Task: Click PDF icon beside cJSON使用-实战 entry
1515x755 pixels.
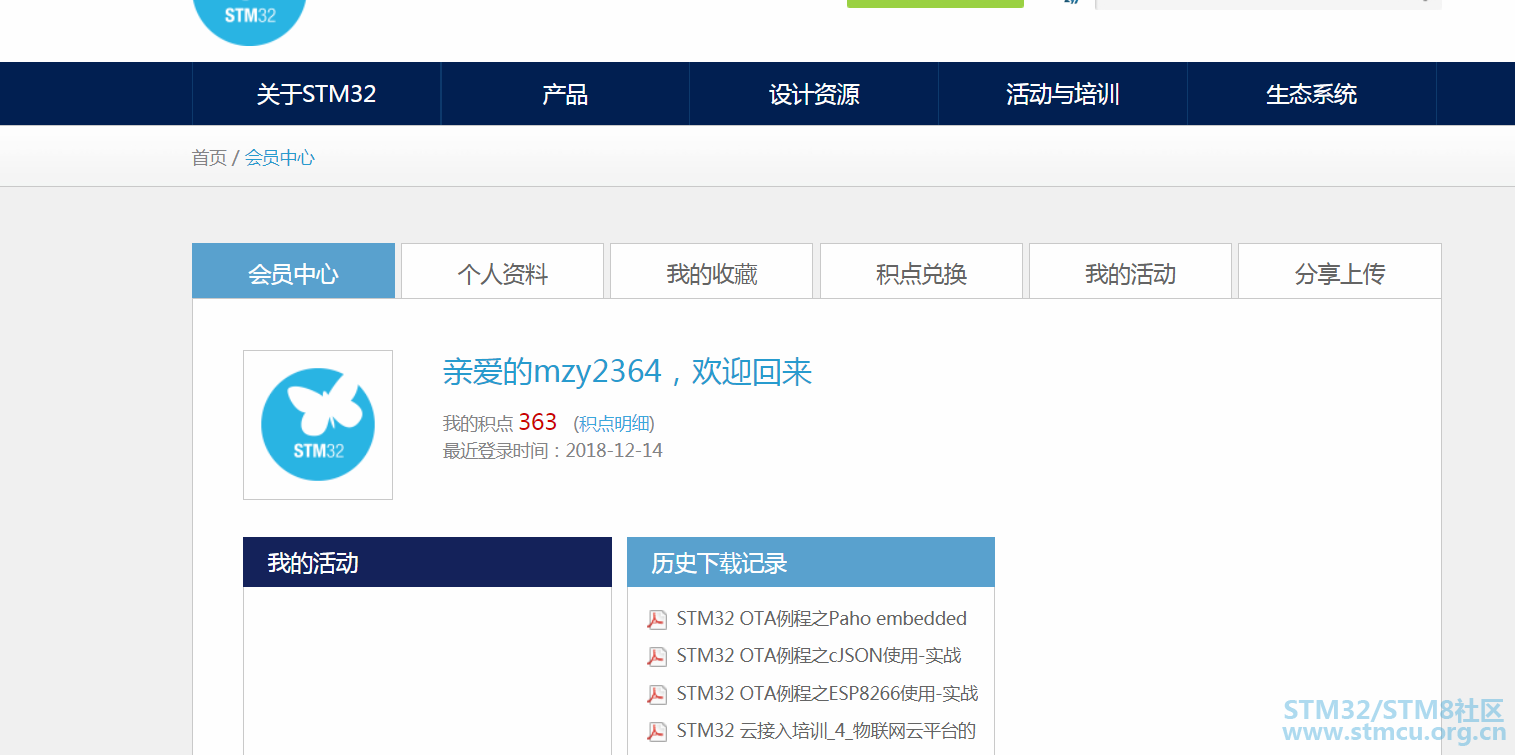Action: (x=656, y=656)
